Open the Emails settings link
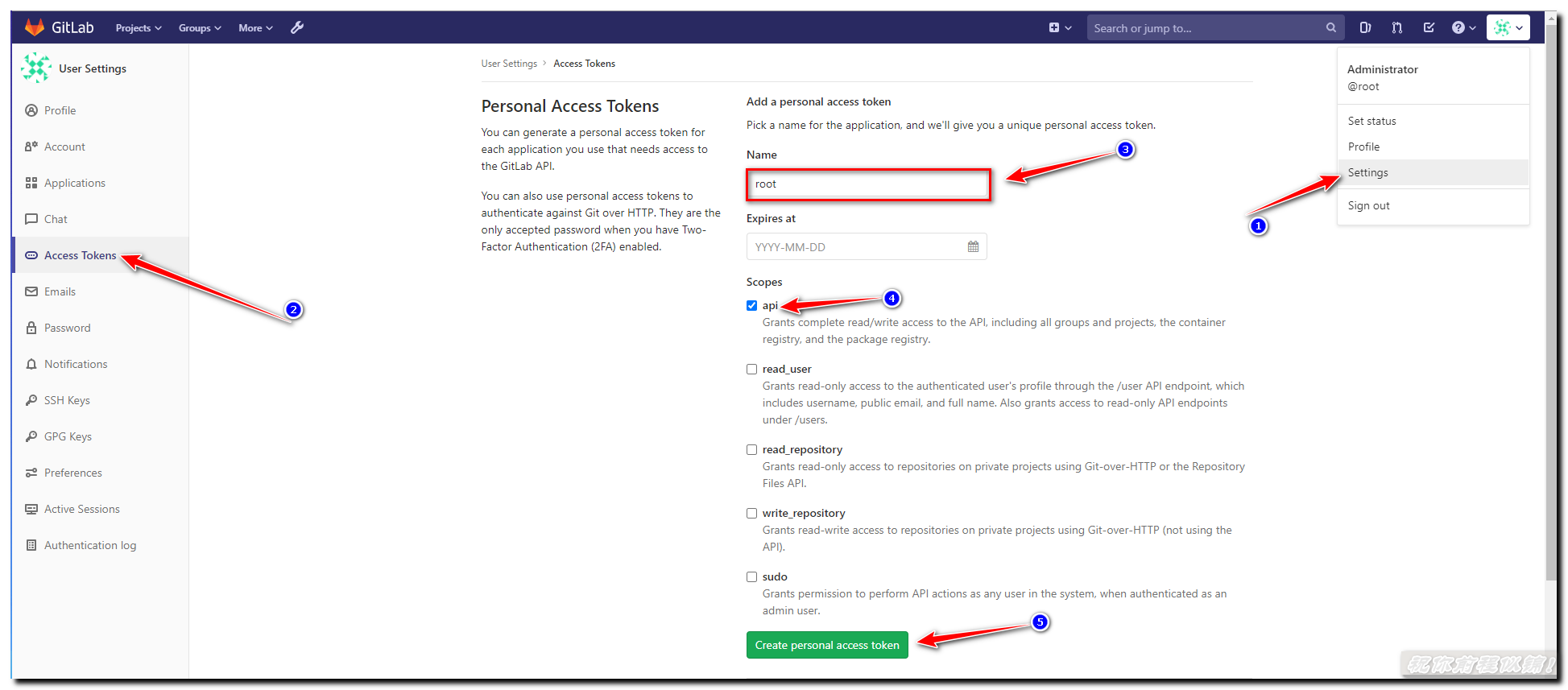The width and height of the screenshot is (1568, 690). (60, 291)
